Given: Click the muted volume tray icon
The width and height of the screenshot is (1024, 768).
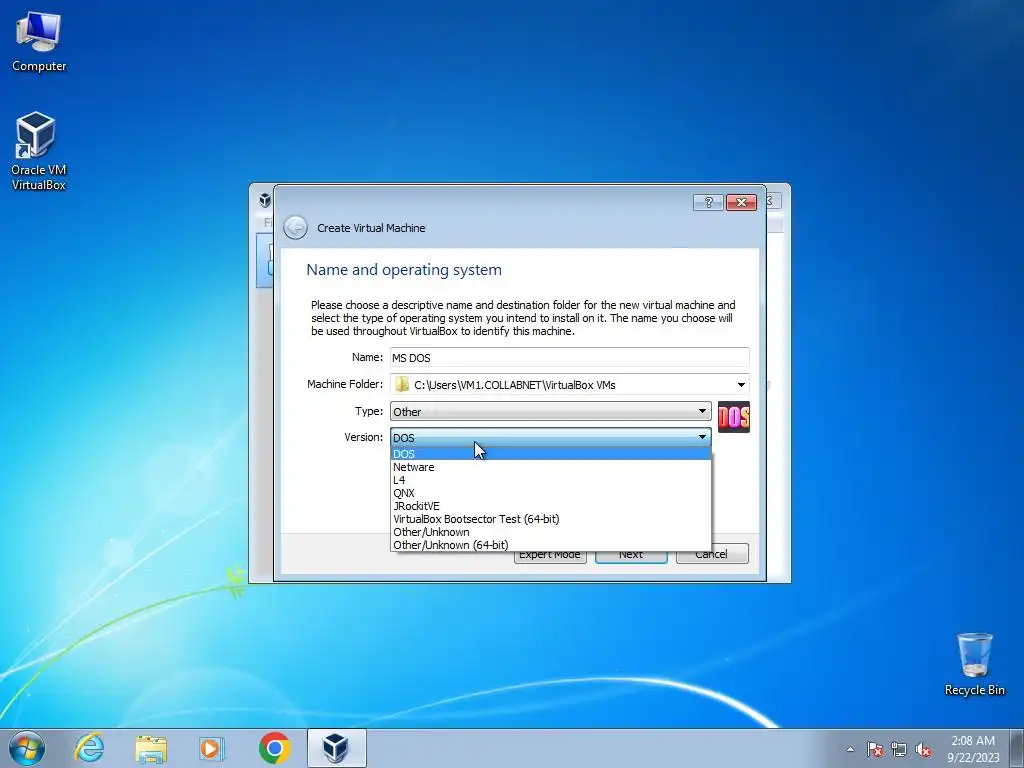Looking at the screenshot, I should [923, 749].
